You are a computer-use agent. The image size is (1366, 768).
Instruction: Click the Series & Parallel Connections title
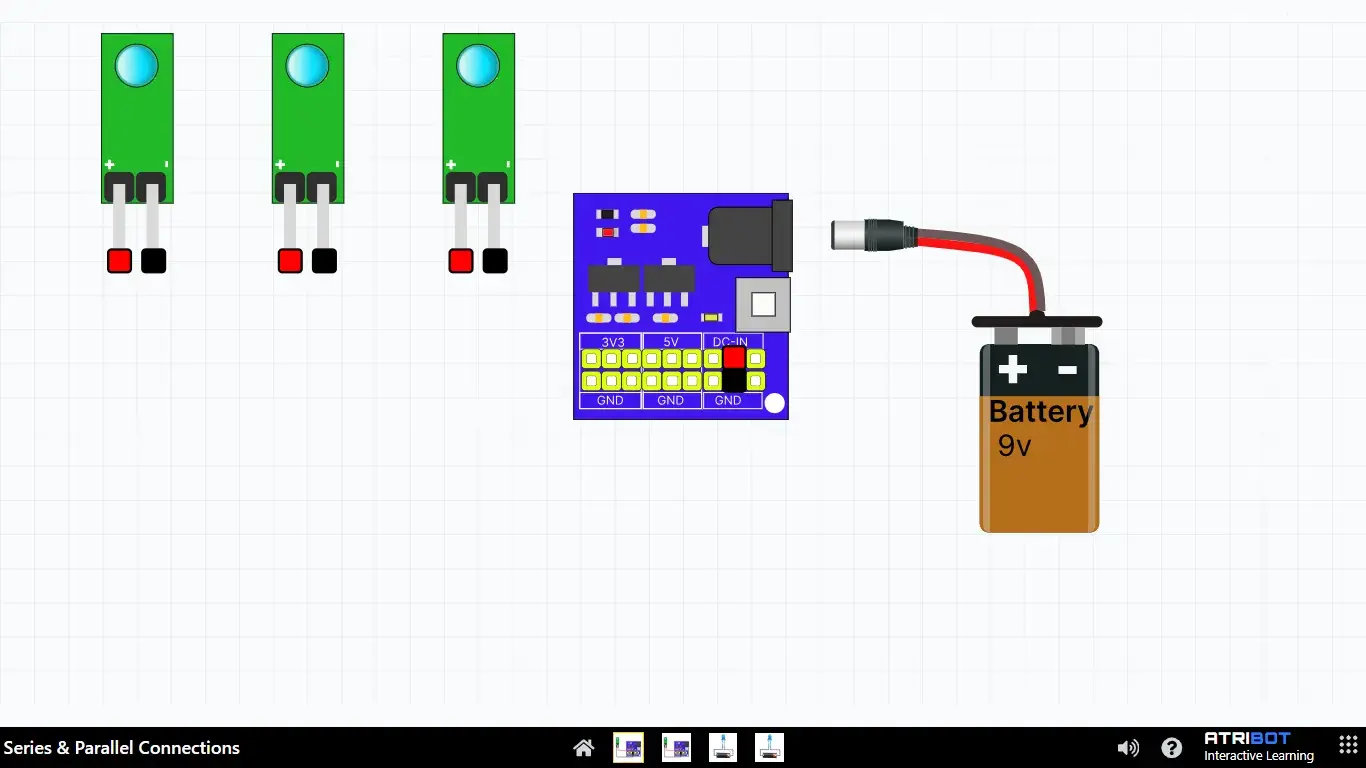click(122, 748)
